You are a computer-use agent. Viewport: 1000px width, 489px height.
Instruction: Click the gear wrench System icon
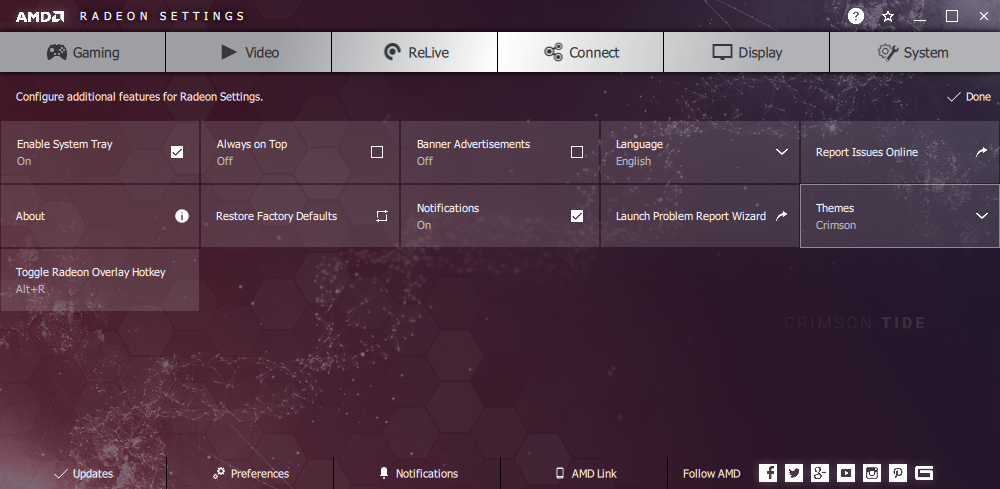888,52
